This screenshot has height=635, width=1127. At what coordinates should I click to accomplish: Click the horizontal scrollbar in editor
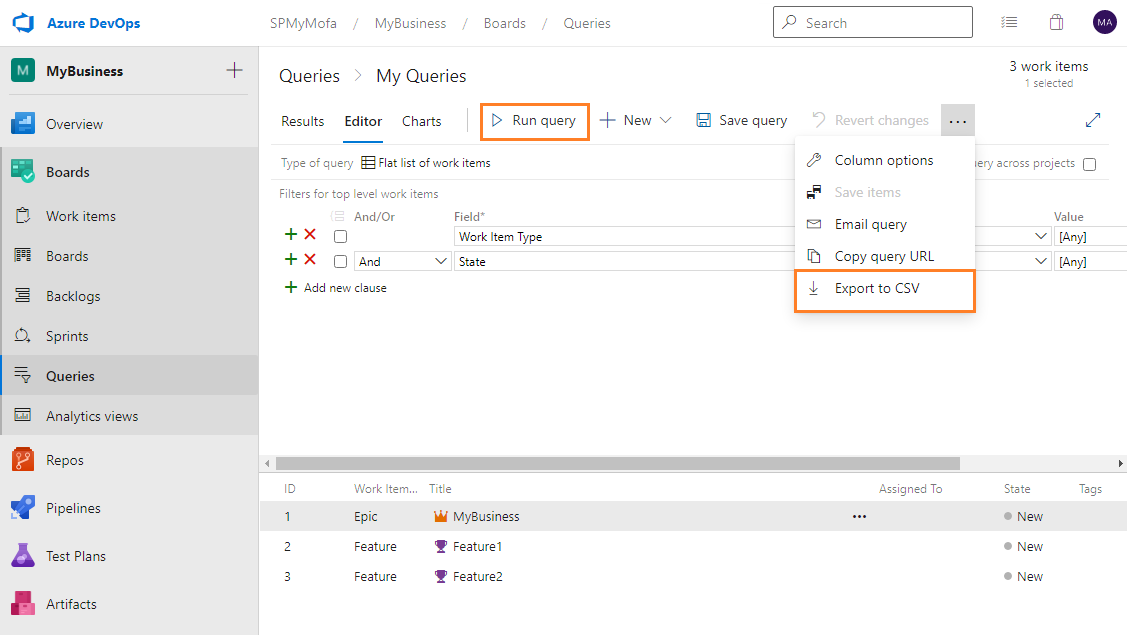[x=617, y=464]
